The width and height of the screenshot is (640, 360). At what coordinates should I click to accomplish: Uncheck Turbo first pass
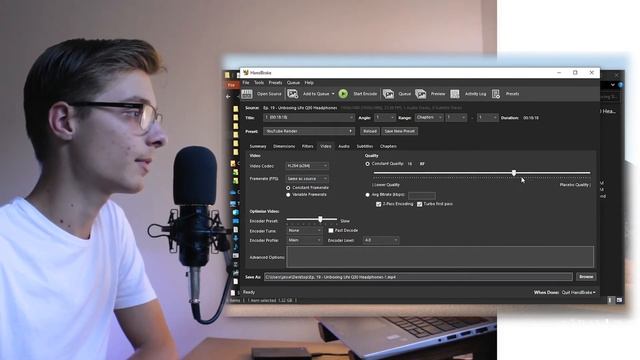point(419,204)
